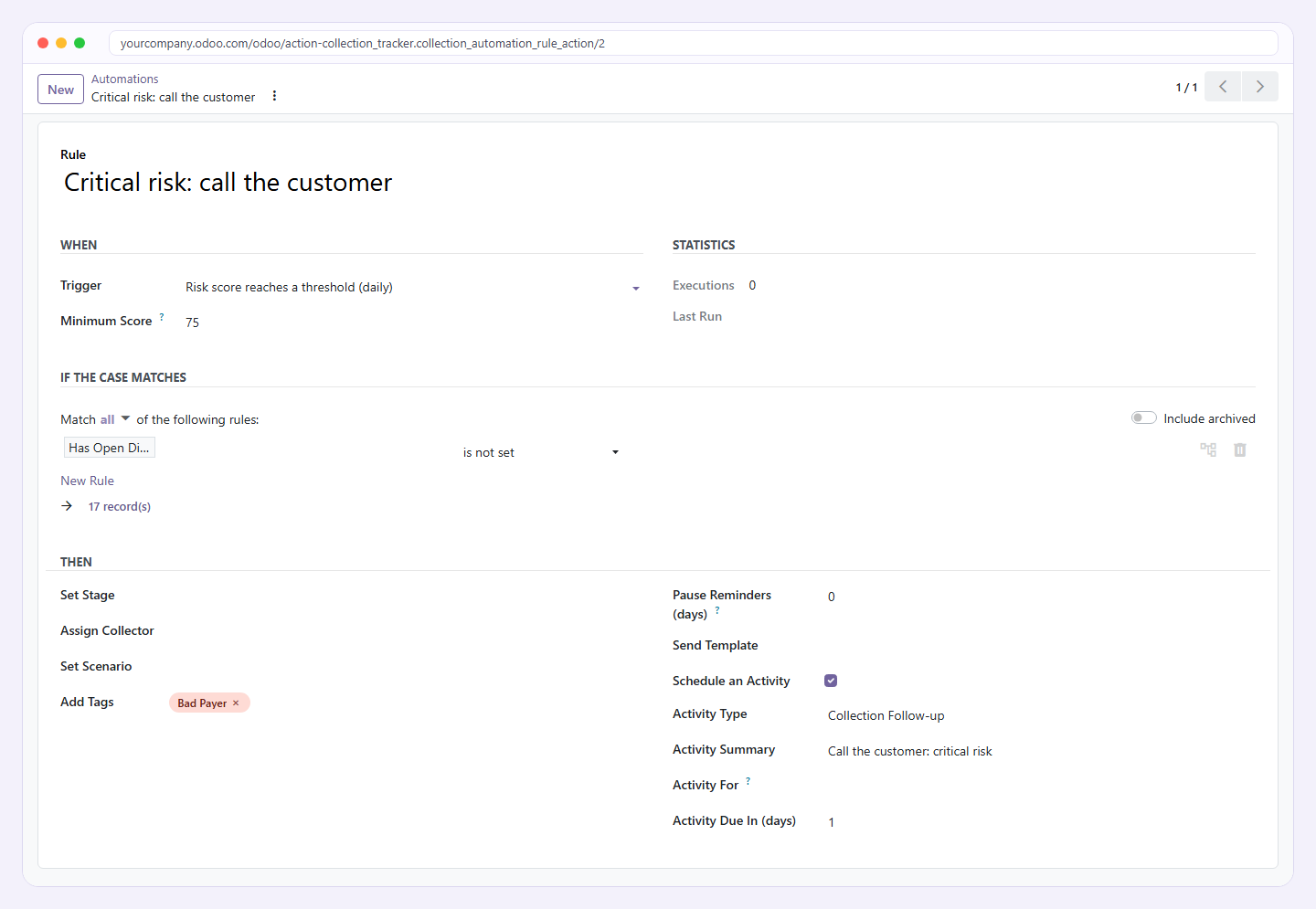Open the Activity For help question mark

coord(748,781)
